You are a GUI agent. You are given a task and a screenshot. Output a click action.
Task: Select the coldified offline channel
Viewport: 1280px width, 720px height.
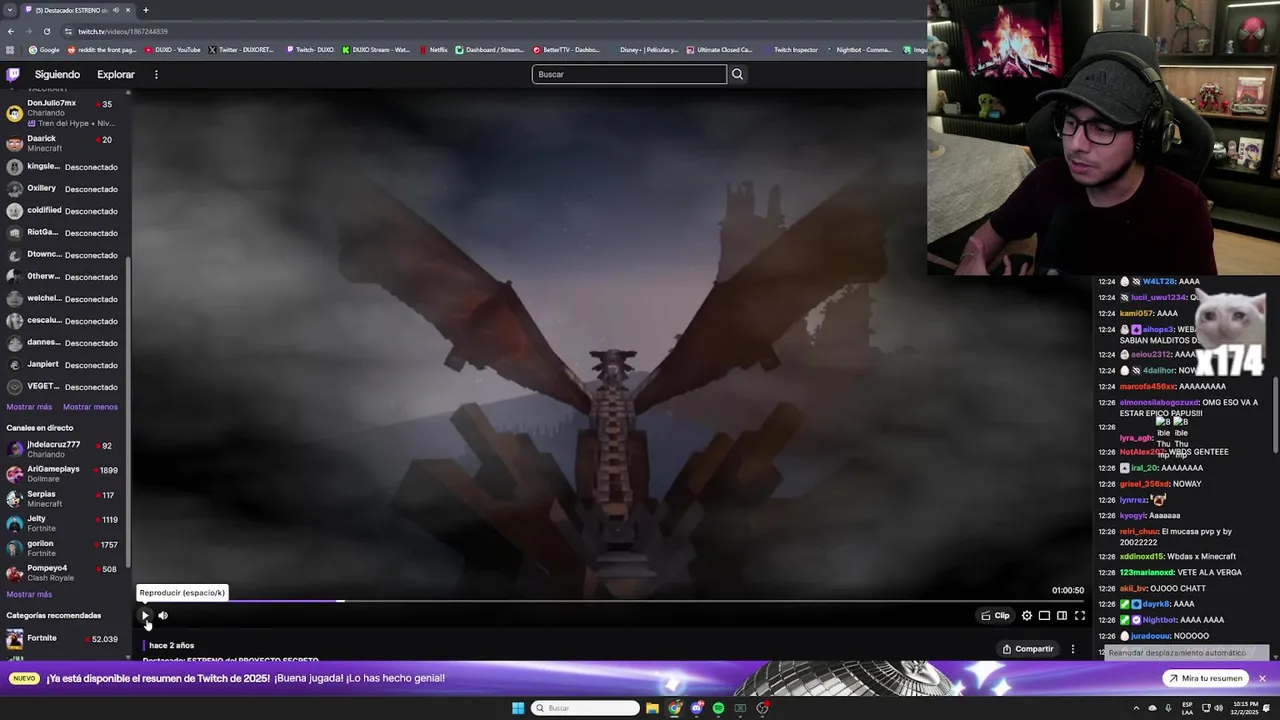click(x=64, y=211)
